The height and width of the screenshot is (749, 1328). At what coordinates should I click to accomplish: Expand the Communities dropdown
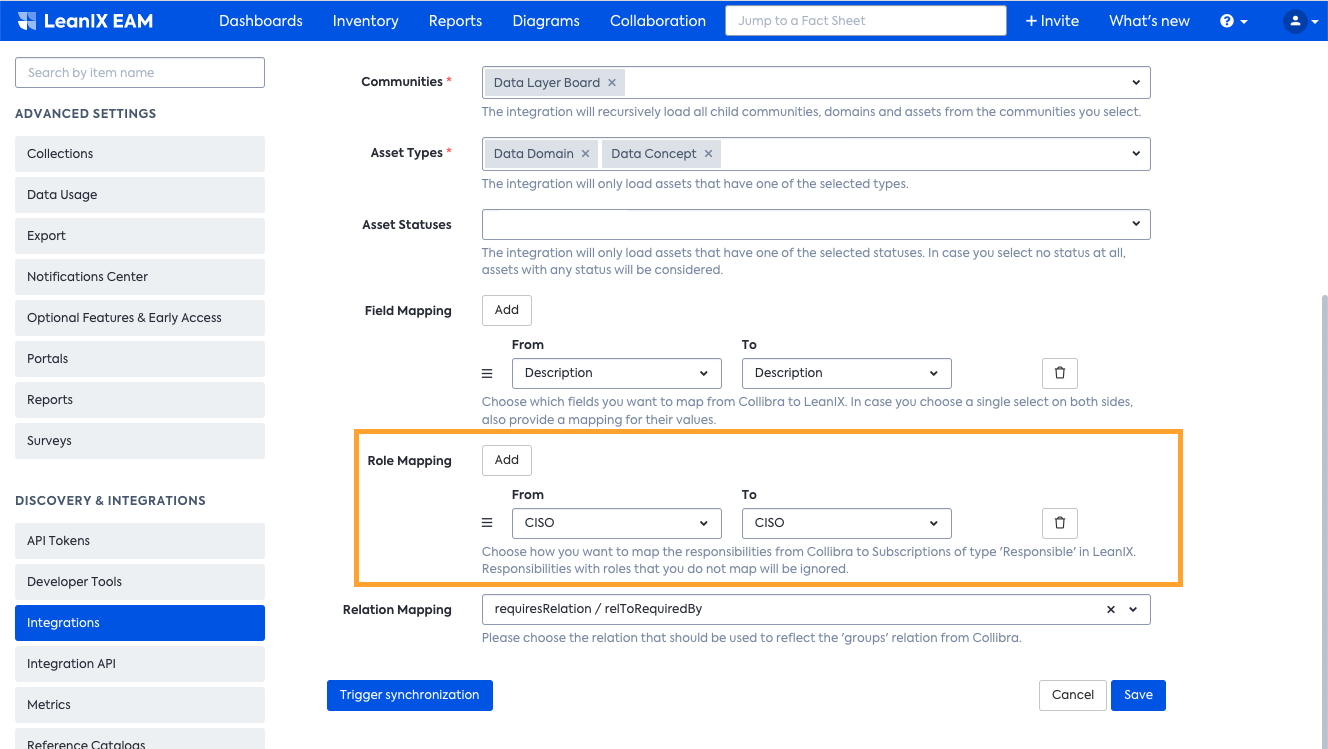[1136, 83]
